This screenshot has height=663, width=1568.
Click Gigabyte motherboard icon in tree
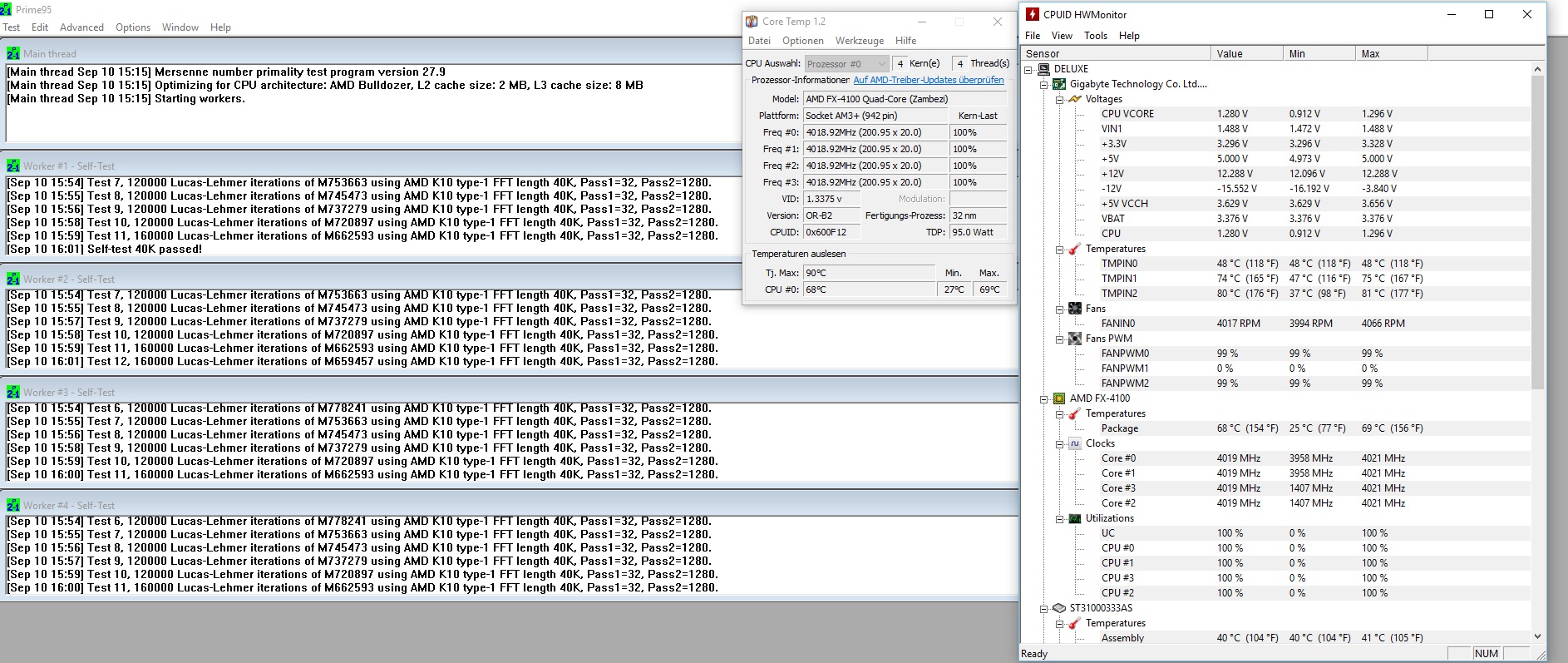[1059, 84]
